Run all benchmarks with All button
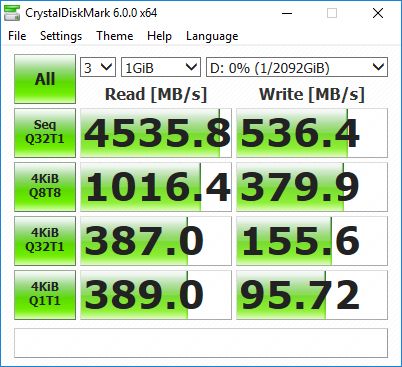Screen dimensions: 402x367 point(45,79)
